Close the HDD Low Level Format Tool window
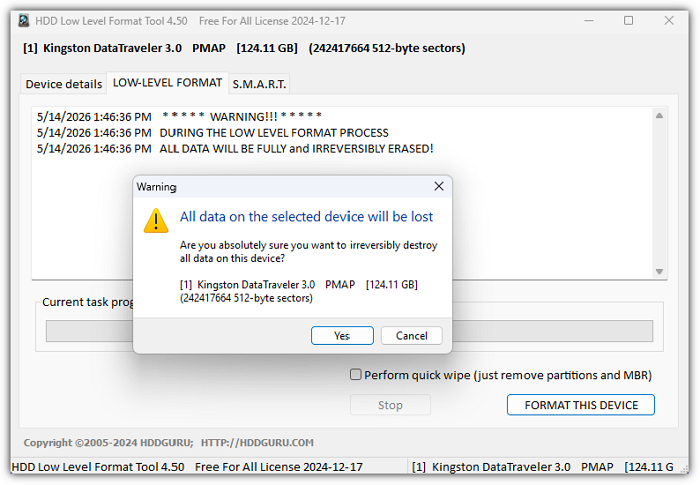This screenshot has width=700, height=485. pyautogui.click(x=669, y=21)
